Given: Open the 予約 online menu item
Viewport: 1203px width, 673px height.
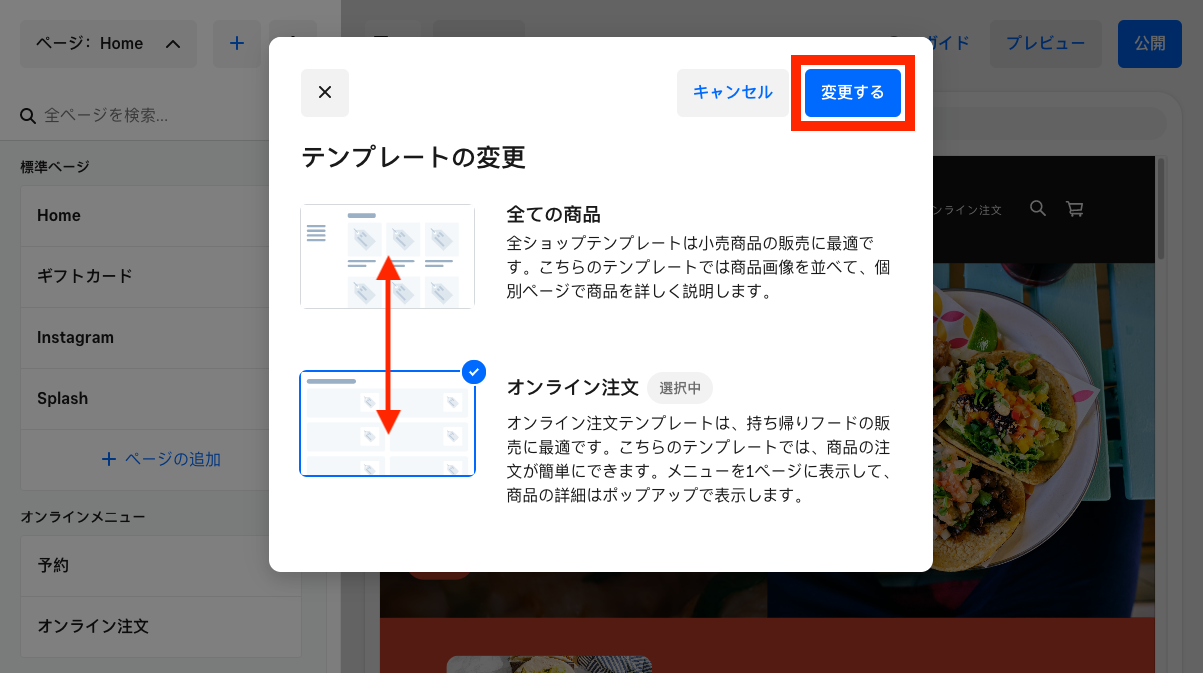Looking at the screenshot, I should tap(161, 566).
